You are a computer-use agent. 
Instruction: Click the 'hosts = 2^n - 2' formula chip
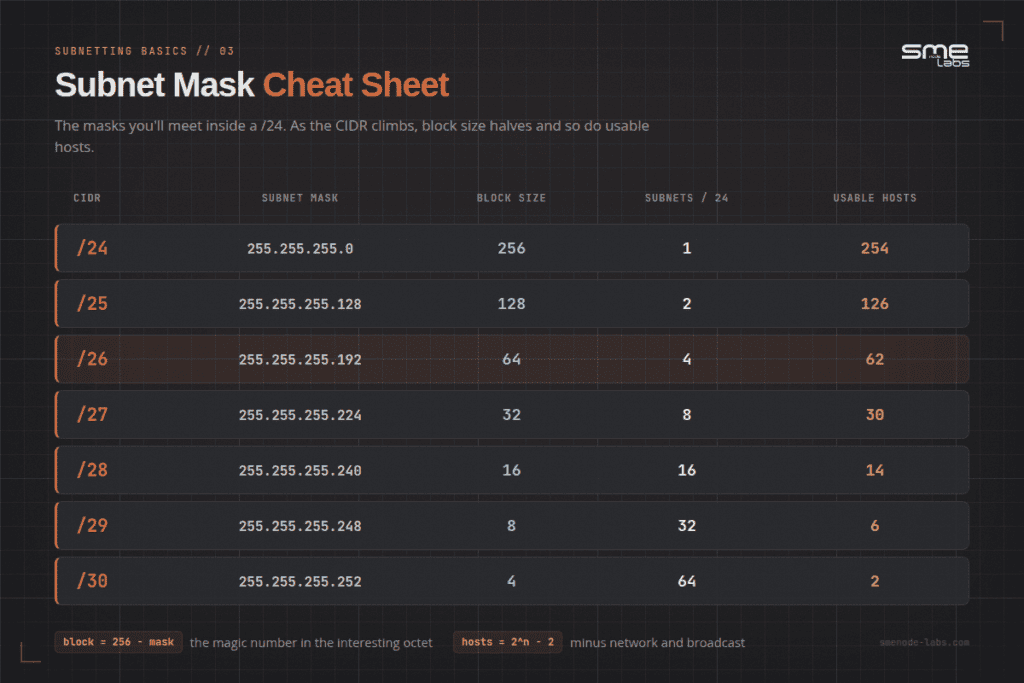tap(507, 642)
